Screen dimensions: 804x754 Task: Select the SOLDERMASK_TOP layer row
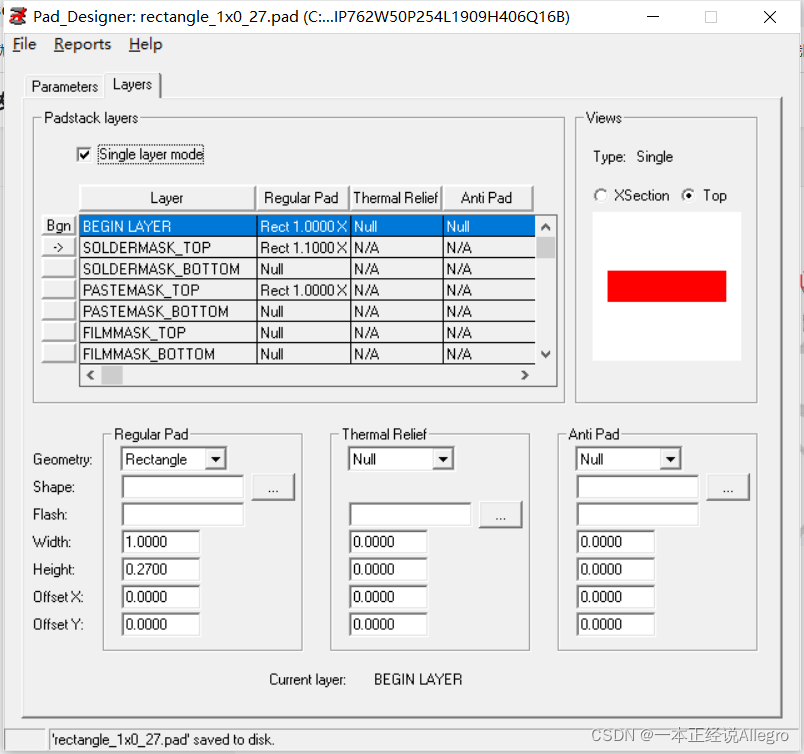click(307, 248)
